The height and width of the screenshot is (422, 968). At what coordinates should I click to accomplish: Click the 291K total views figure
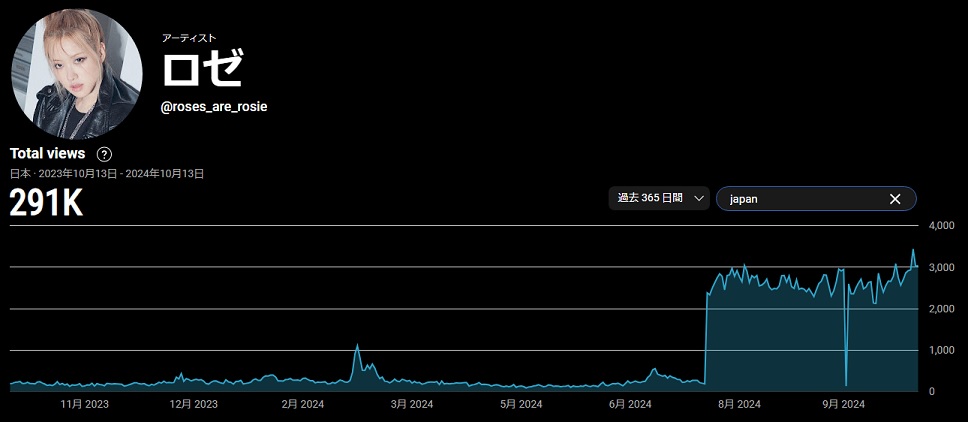tap(46, 203)
